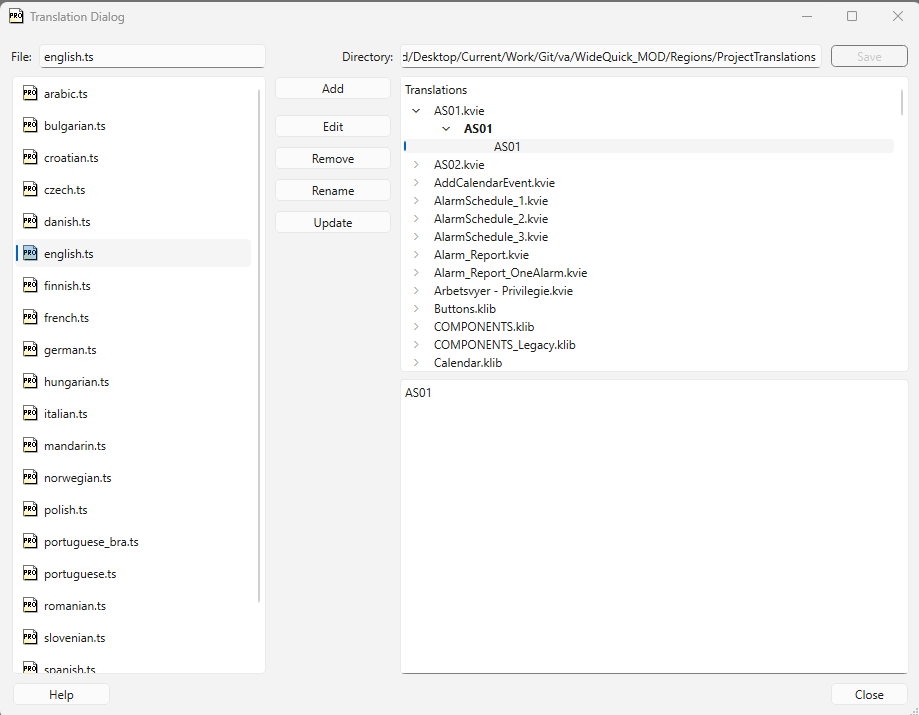Expand the AddCalendarEvent.kvie node
This screenshot has width=919, height=715.
point(416,183)
